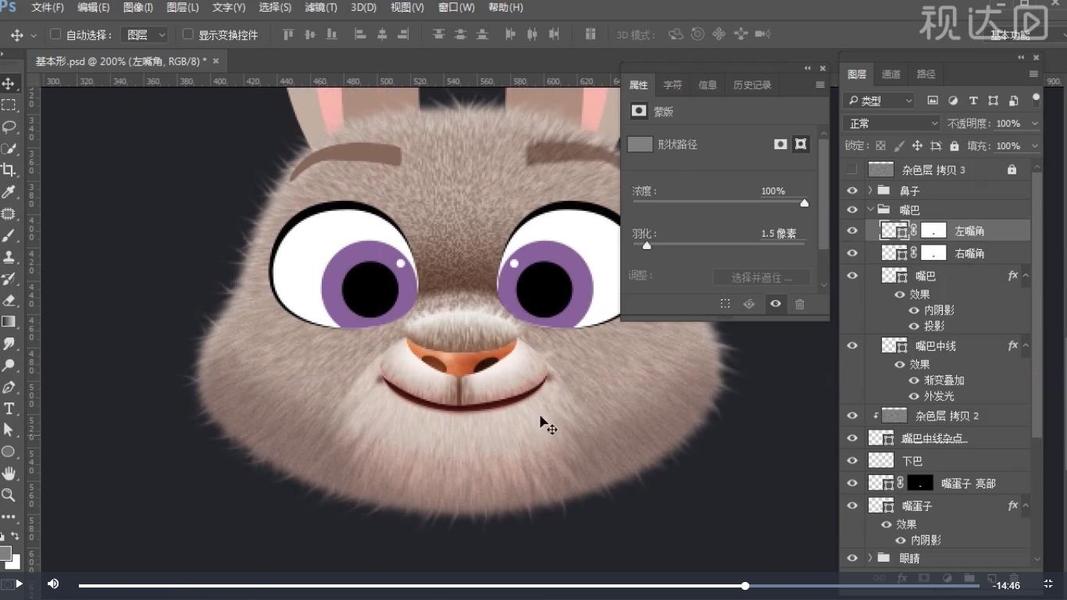Collapse effects of 嘴巴中线 layer
This screenshot has width=1067, height=600.
point(1025,346)
